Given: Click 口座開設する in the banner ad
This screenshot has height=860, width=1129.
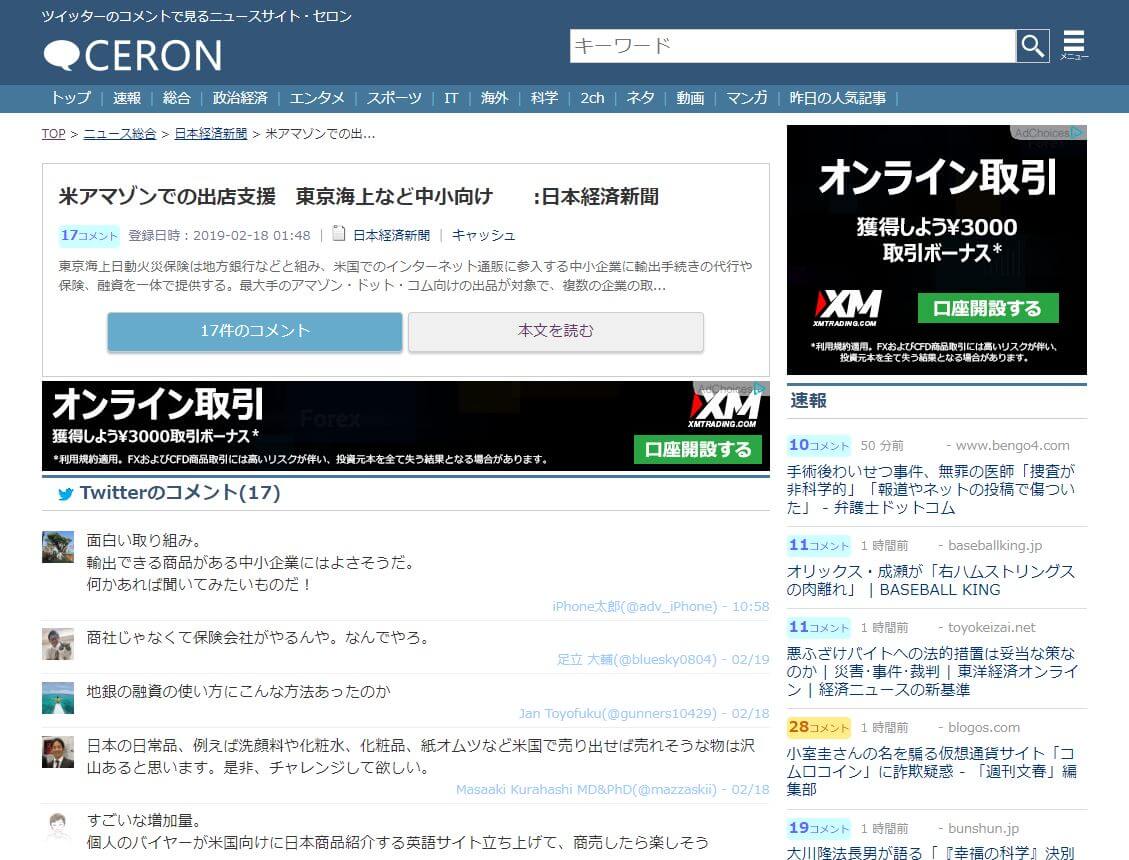Looking at the screenshot, I should click(698, 449).
